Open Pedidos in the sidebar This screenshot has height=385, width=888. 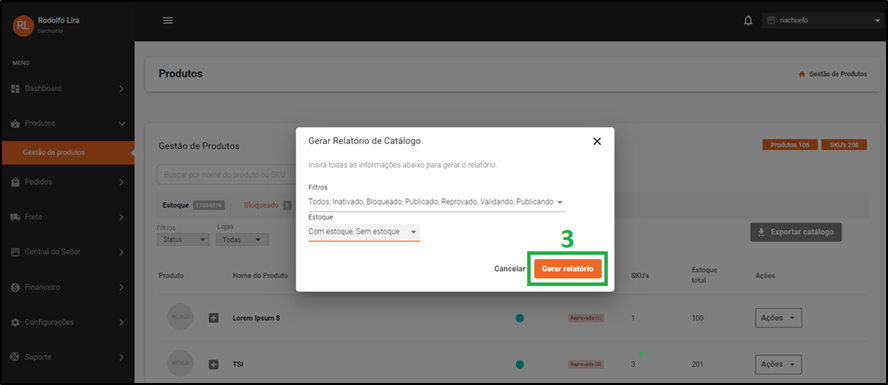[x=67, y=182]
